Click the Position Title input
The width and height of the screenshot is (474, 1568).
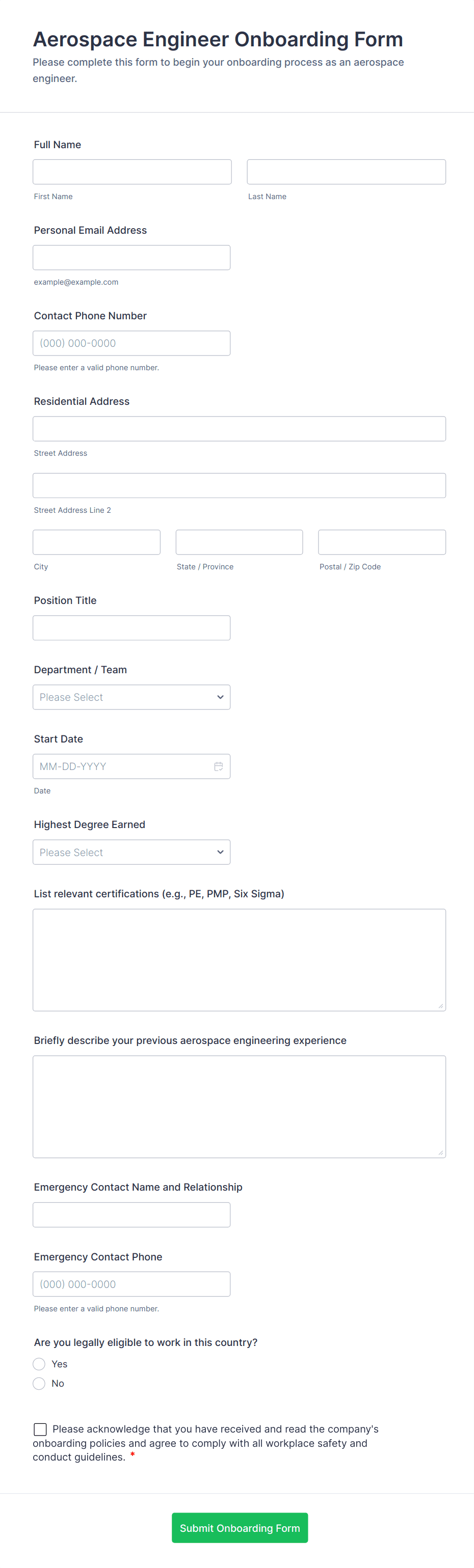click(x=131, y=627)
